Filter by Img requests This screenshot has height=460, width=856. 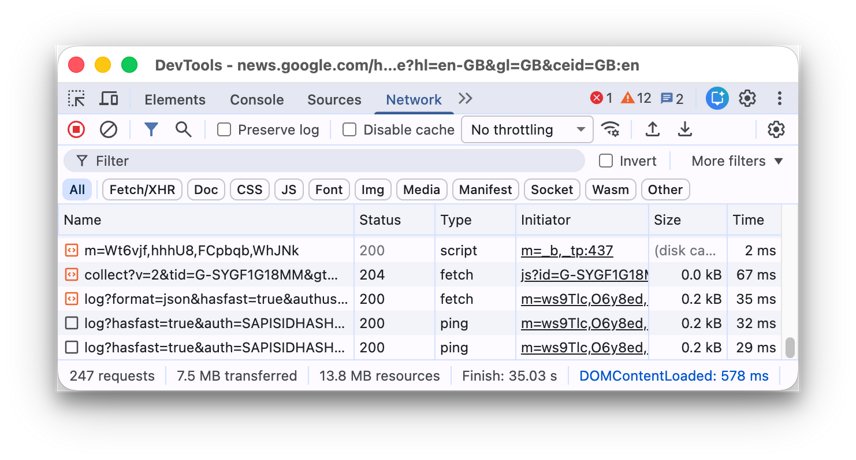(x=373, y=189)
